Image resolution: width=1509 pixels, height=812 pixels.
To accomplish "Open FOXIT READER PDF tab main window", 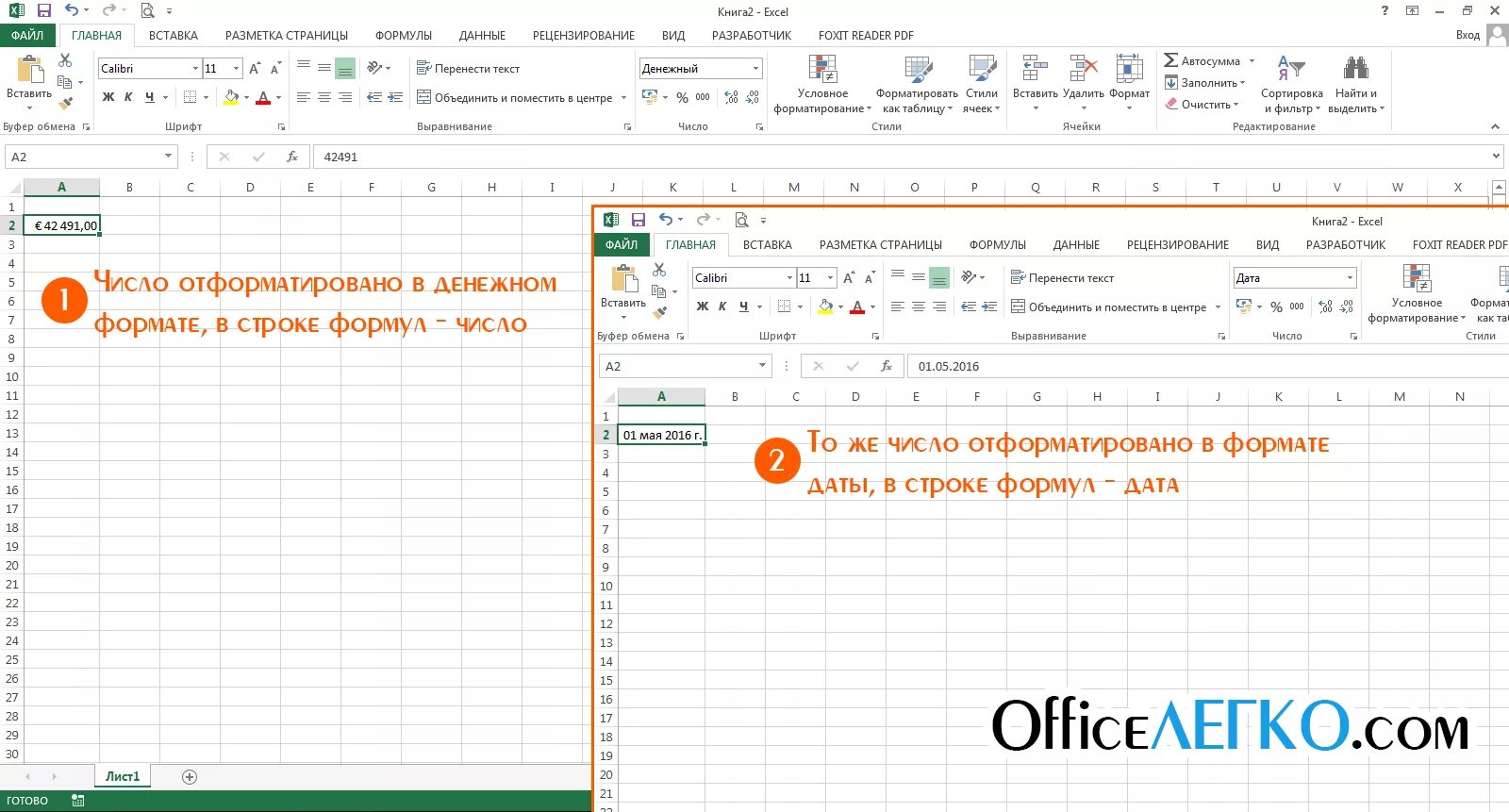I will click(866, 35).
